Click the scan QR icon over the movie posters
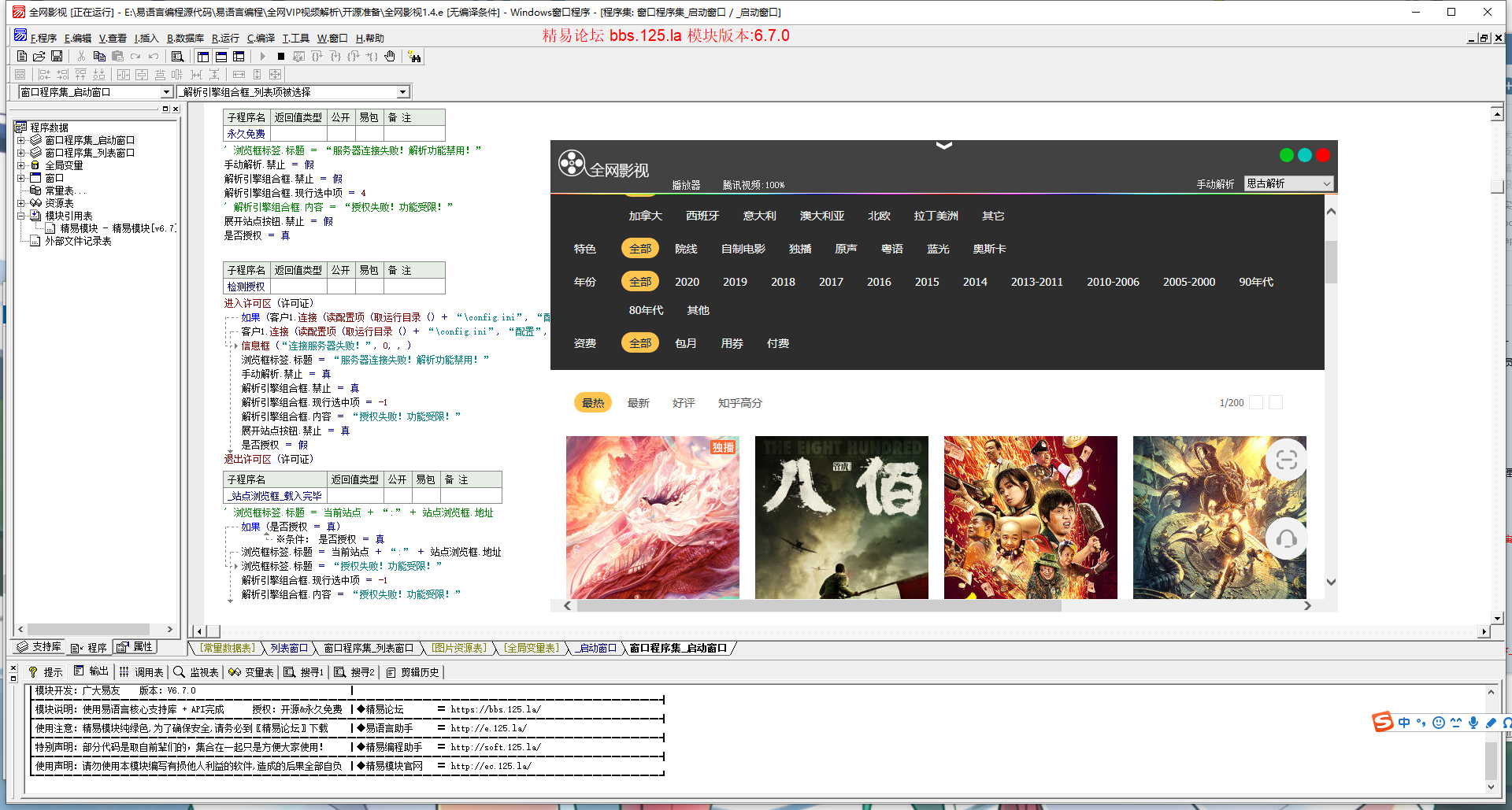The height and width of the screenshot is (810, 1512). pyautogui.click(x=1286, y=460)
